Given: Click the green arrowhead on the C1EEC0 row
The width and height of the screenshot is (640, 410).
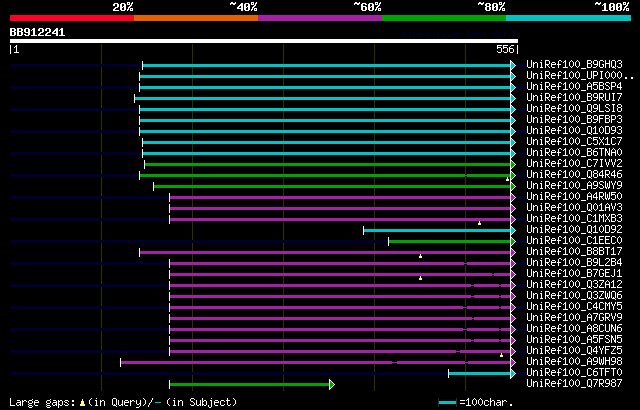Looking at the screenshot, I should [513, 242].
